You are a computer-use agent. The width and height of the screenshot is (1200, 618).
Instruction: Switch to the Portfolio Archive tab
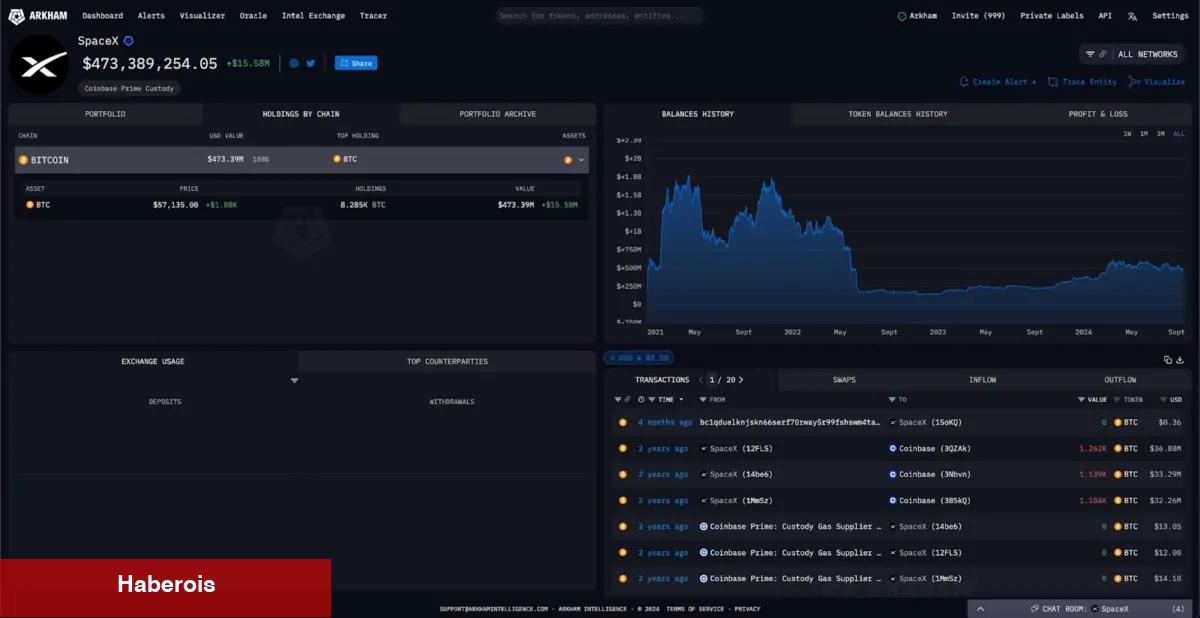[497, 114]
